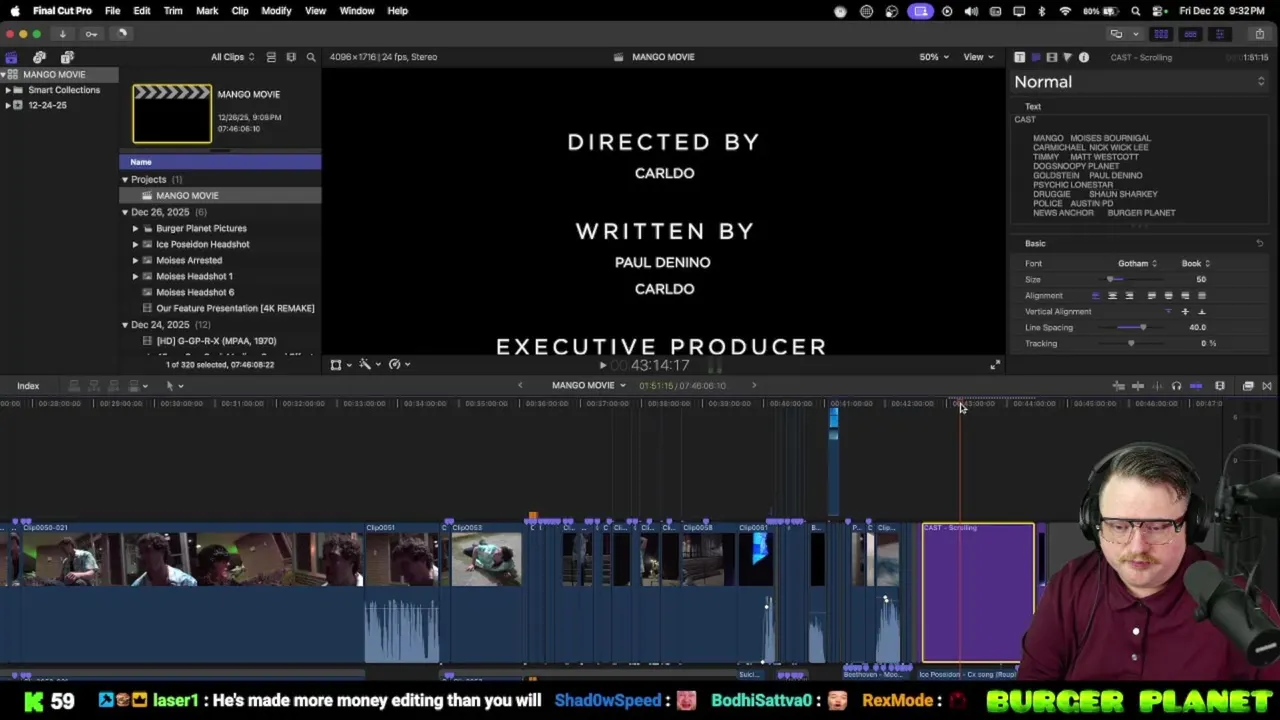
Task: Open the Modify menu
Action: coord(276,11)
